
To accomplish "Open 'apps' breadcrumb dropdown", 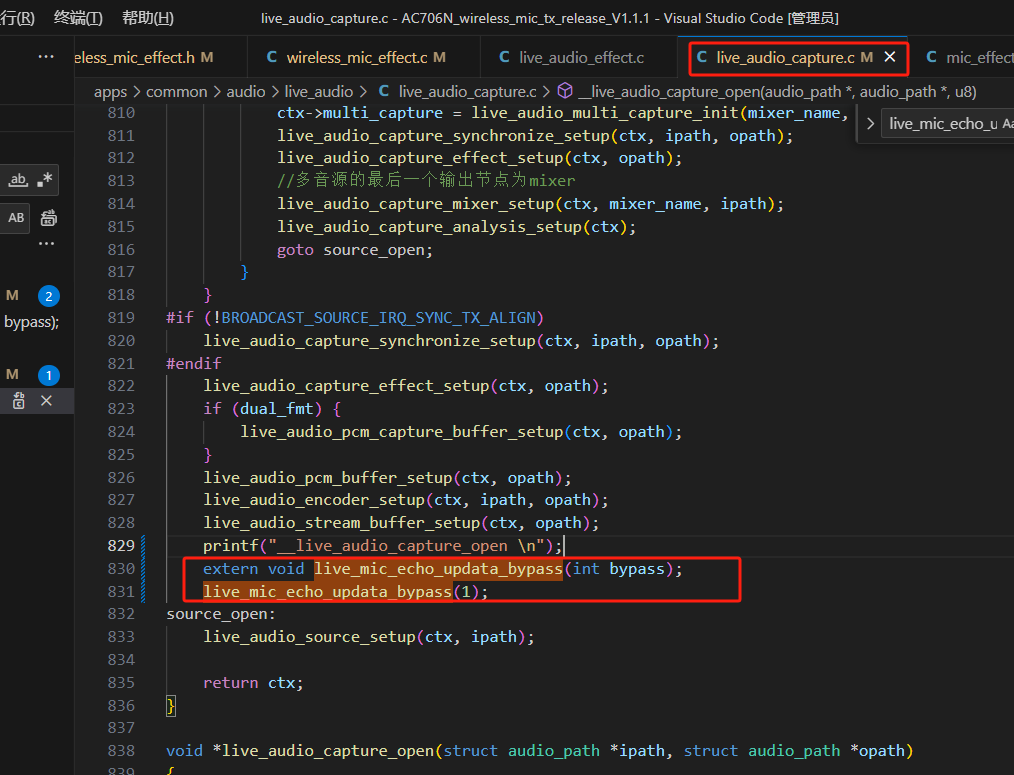I will (x=111, y=92).
